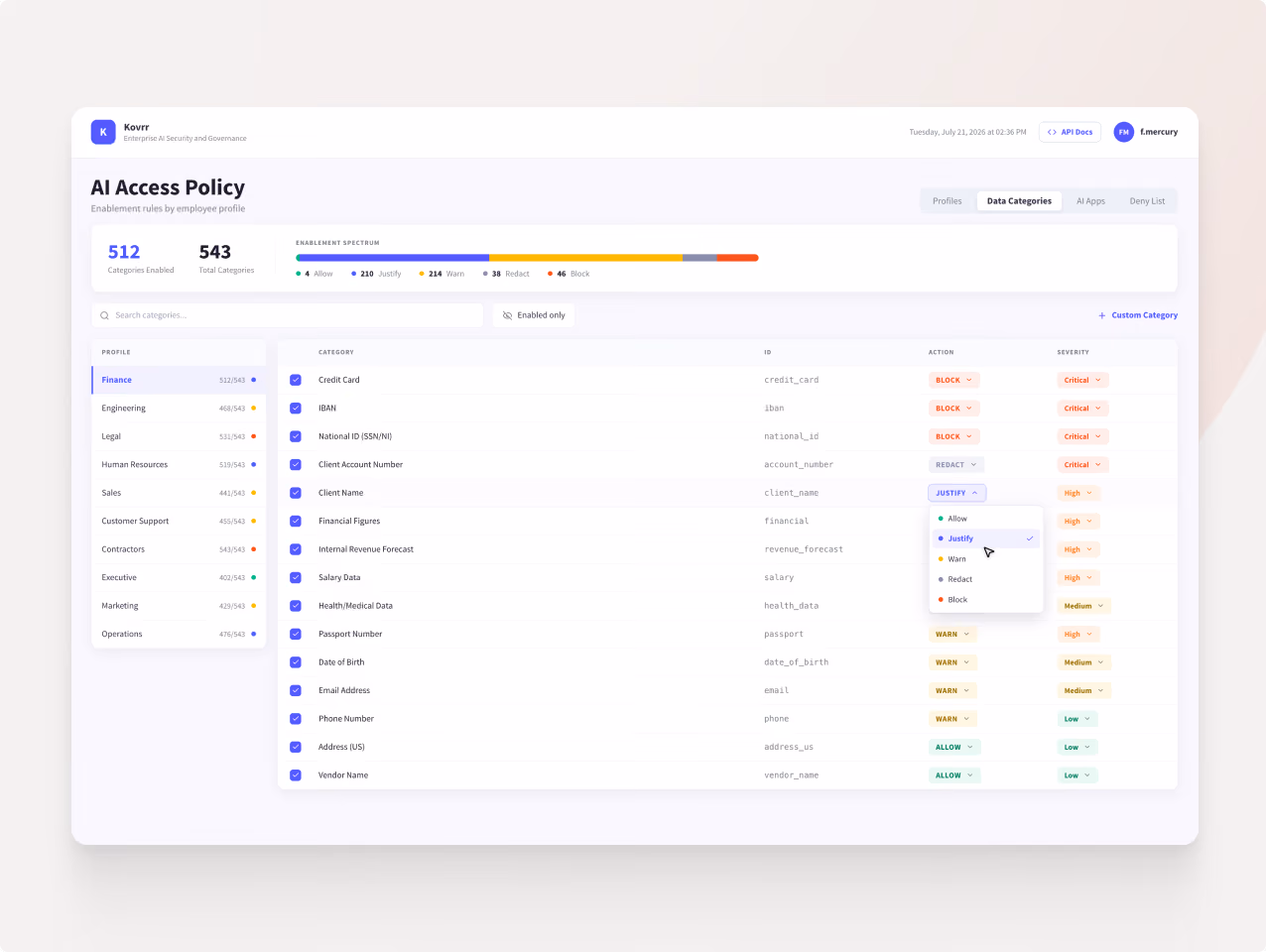Uncheck the Vendor Name checkbox
Image resolution: width=1266 pixels, height=952 pixels.
296,775
